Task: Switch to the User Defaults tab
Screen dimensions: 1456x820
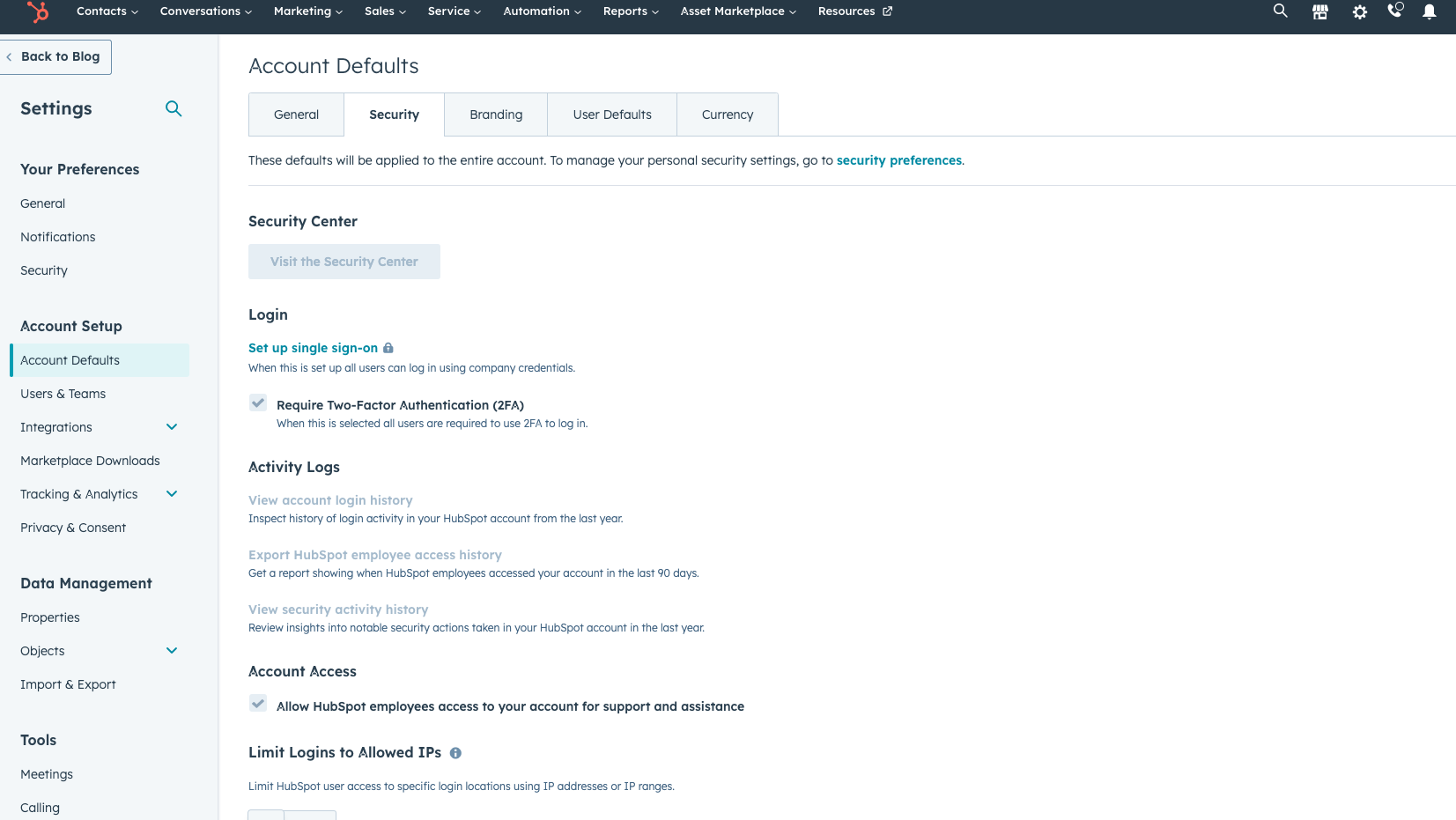Action: (612, 115)
